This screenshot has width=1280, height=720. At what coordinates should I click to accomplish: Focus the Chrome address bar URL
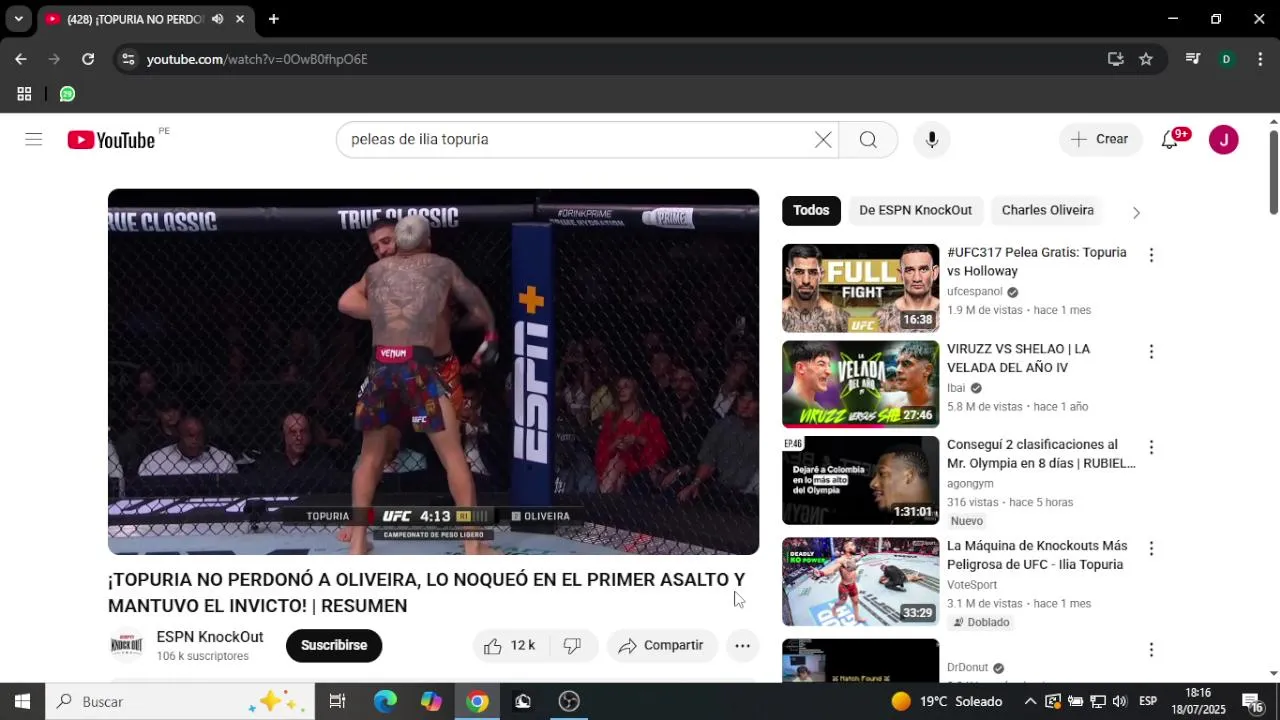[x=257, y=59]
